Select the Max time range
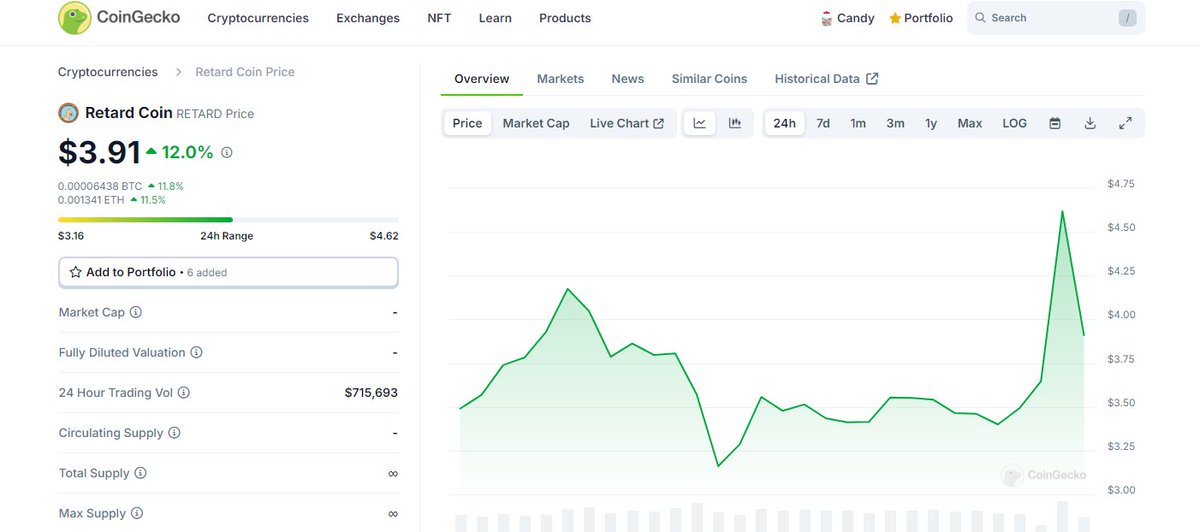The height and width of the screenshot is (532, 1200). pos(970,123)
